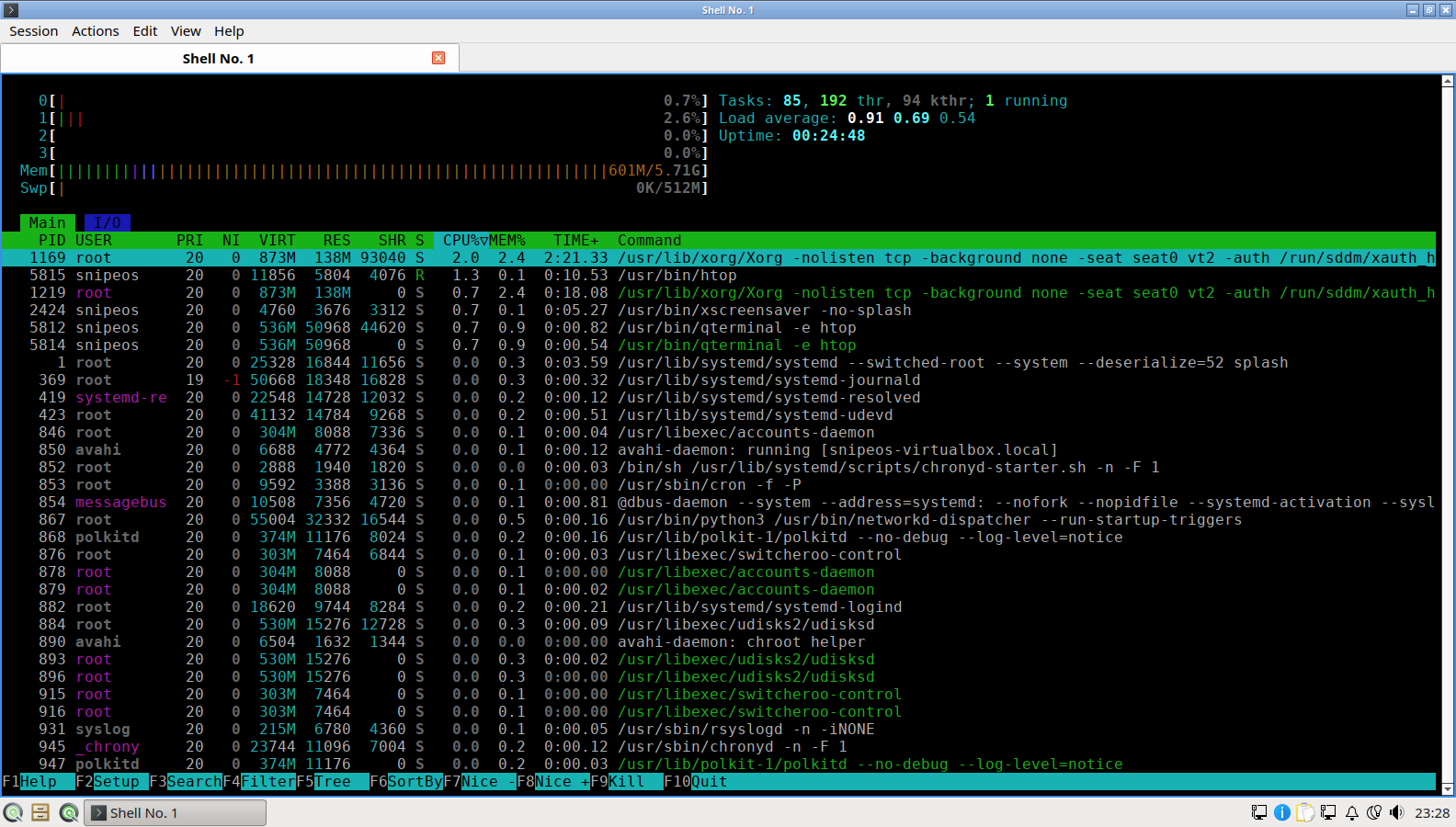1456x827 pixels.
Task: Click F9 Kill in htop footer
Action: 627,782
